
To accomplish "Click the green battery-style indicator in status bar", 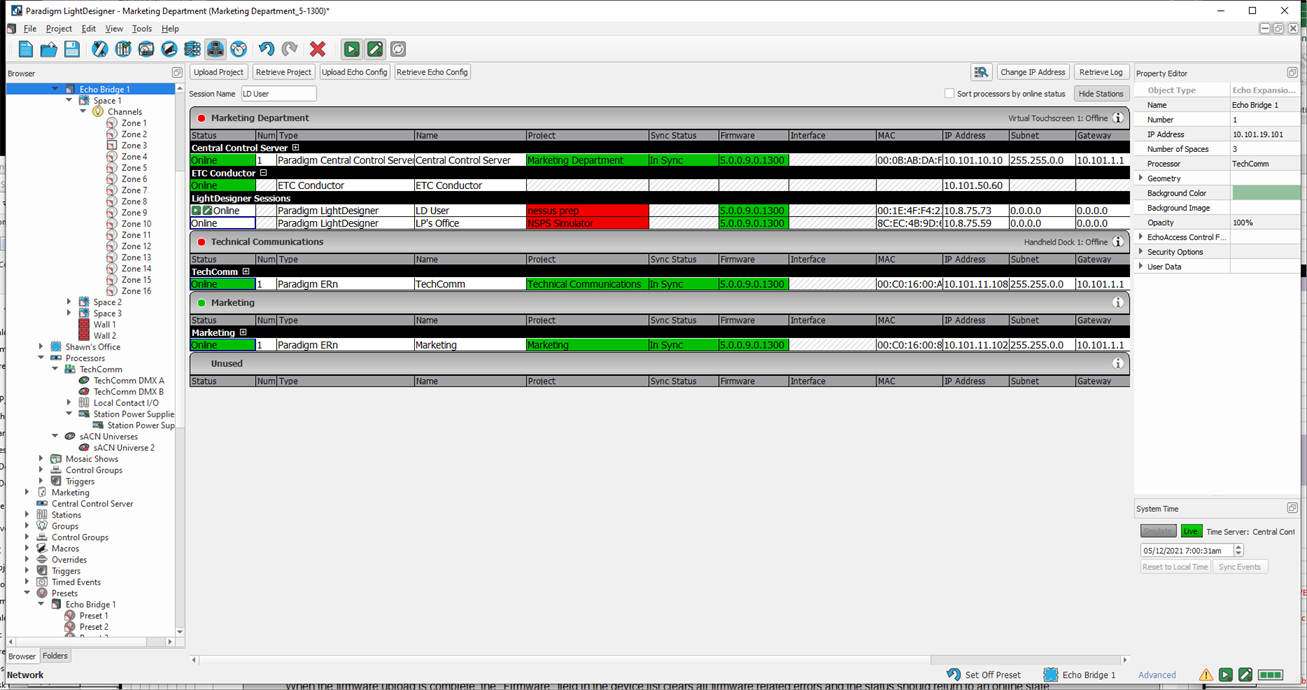I will [1270, 675].
